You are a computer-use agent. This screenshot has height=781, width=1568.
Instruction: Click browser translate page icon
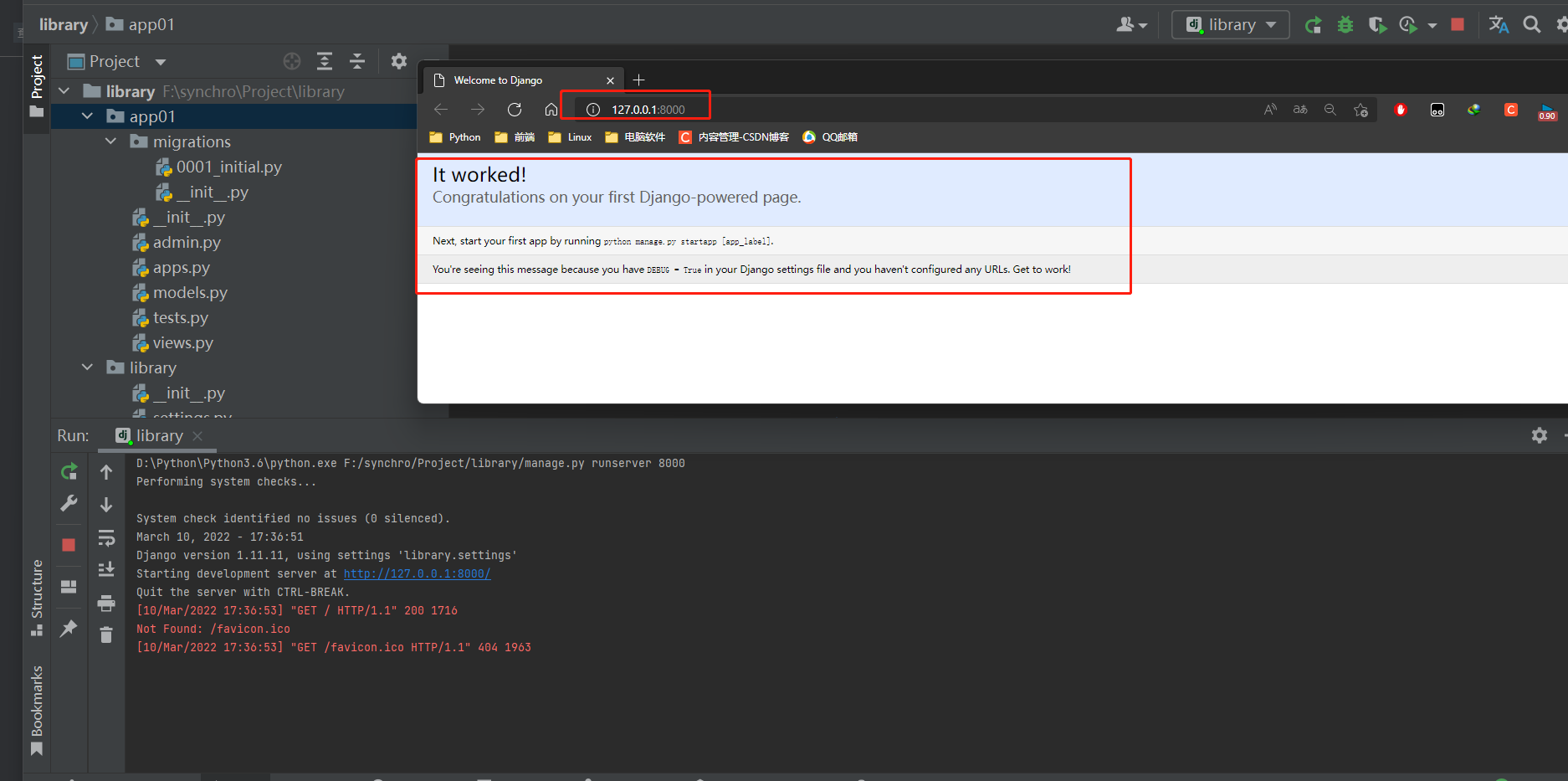coord(1300,110)
